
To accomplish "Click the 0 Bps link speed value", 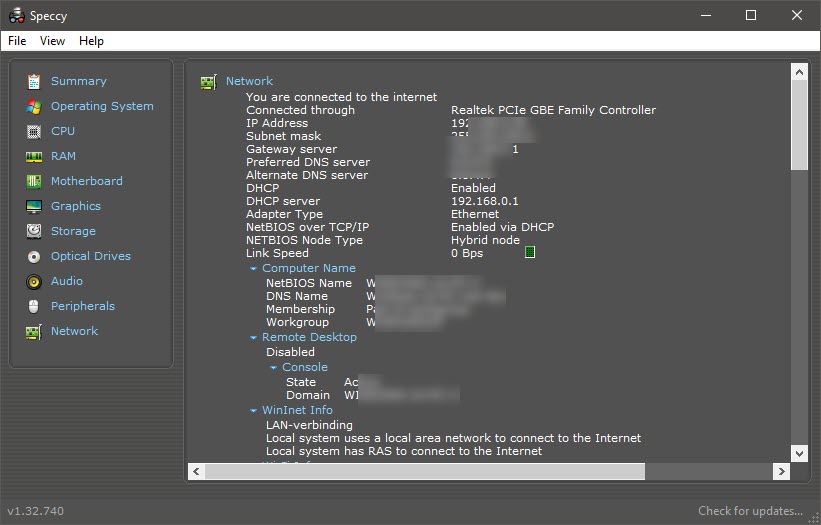I will (467, 253).
